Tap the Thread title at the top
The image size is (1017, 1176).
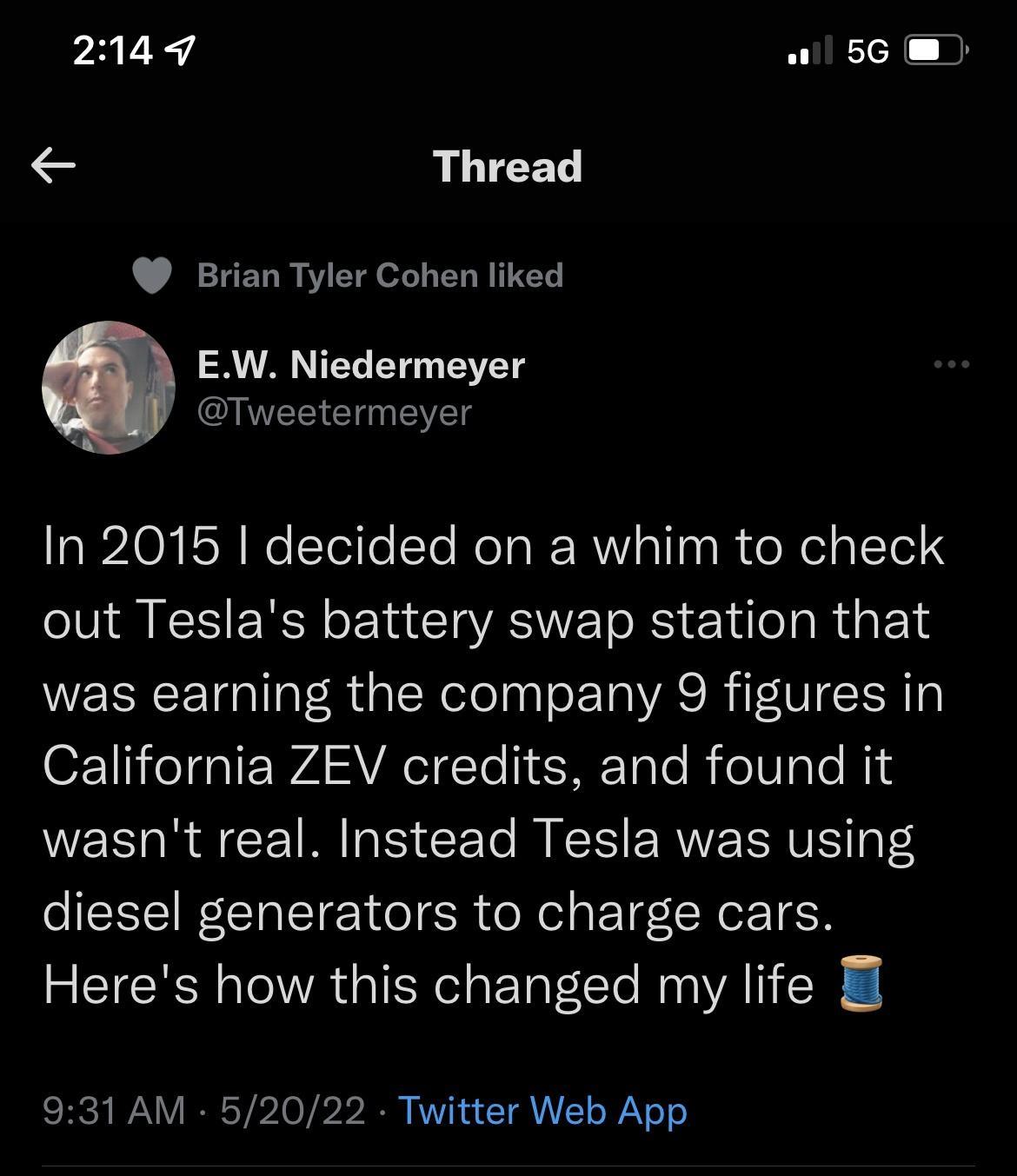point(508,166)
